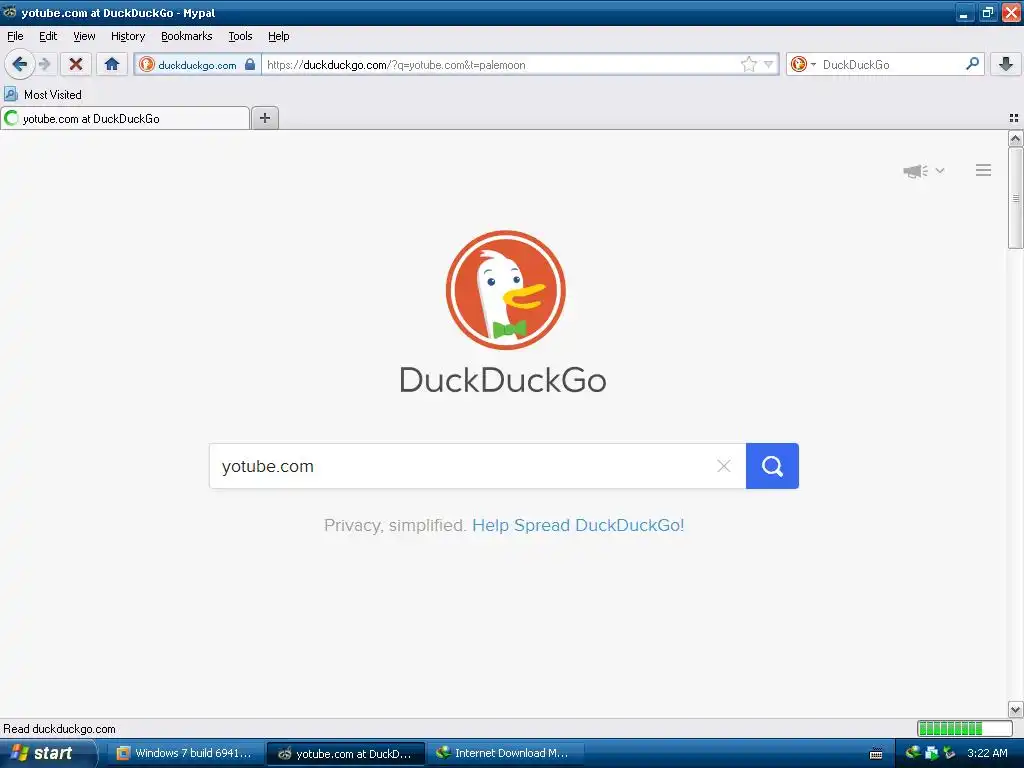Click the forward navigation arrow
1024x768 pixels.
coord(44,64)
